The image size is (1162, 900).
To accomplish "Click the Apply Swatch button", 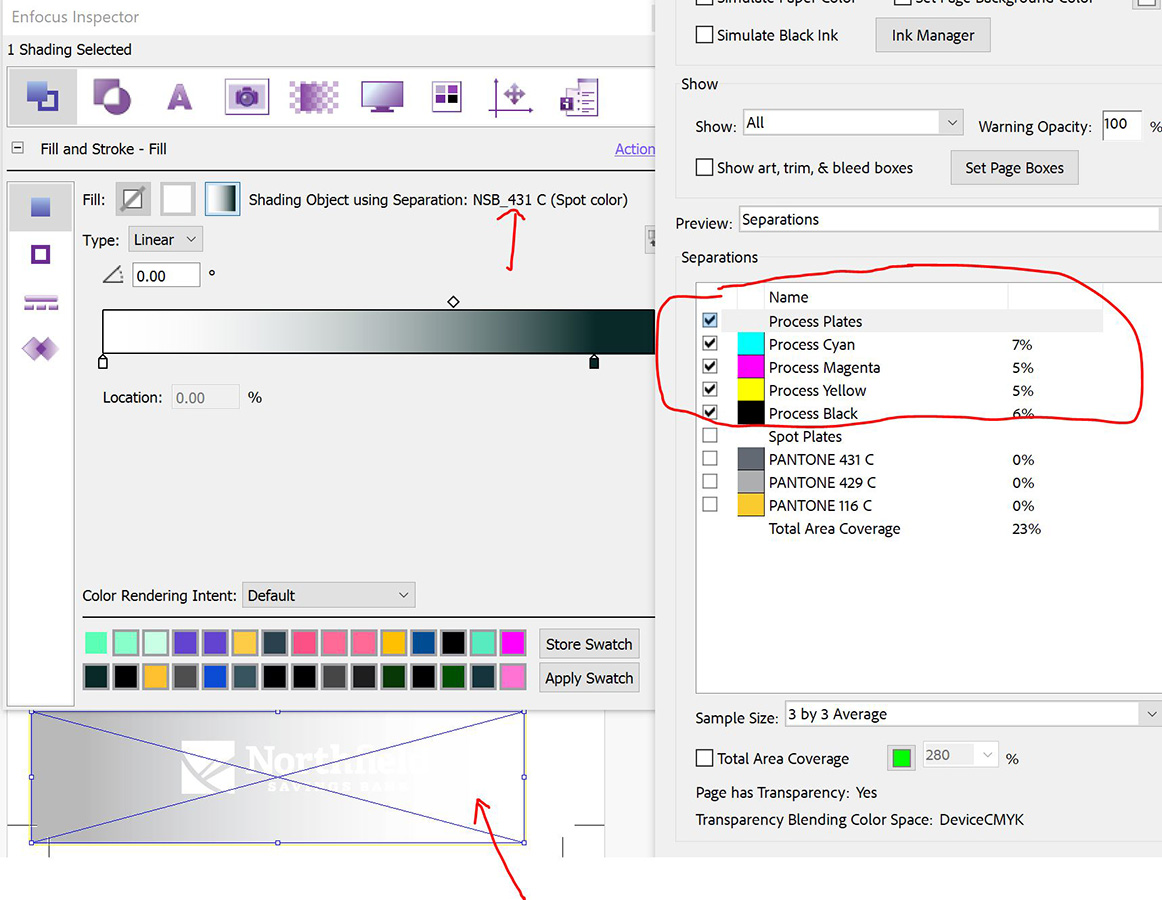I will pyautogui.click(x=589, y=678).
